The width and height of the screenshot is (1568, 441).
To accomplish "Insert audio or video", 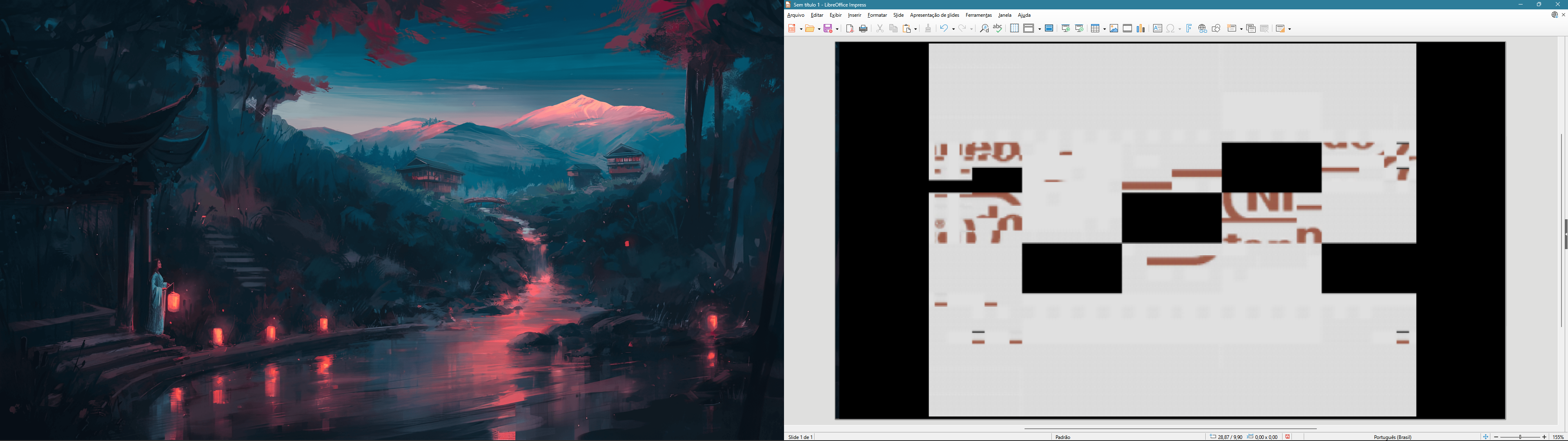I will [1127, 29].
